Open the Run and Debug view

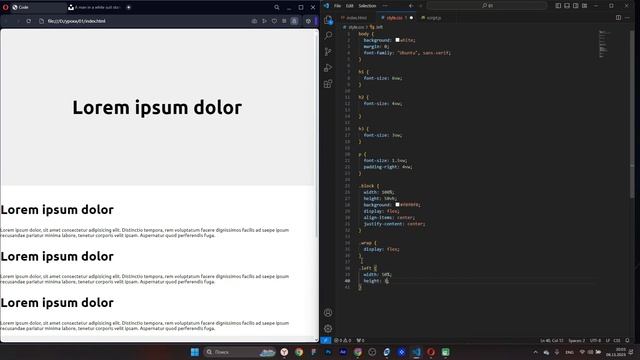[x=328, y=68]
